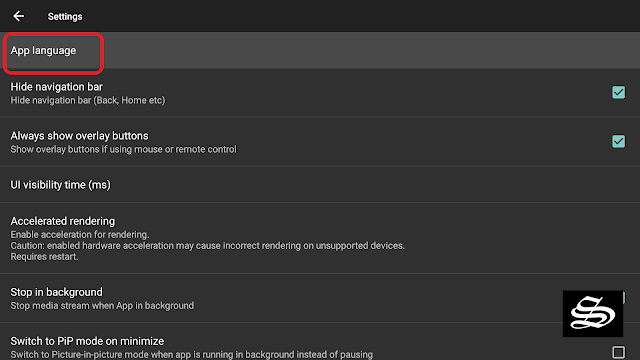Image resolution: width=640 pixels, height=360 pixels.
Task: Go back using the arrow icon
Action: [x=18, y=16]
